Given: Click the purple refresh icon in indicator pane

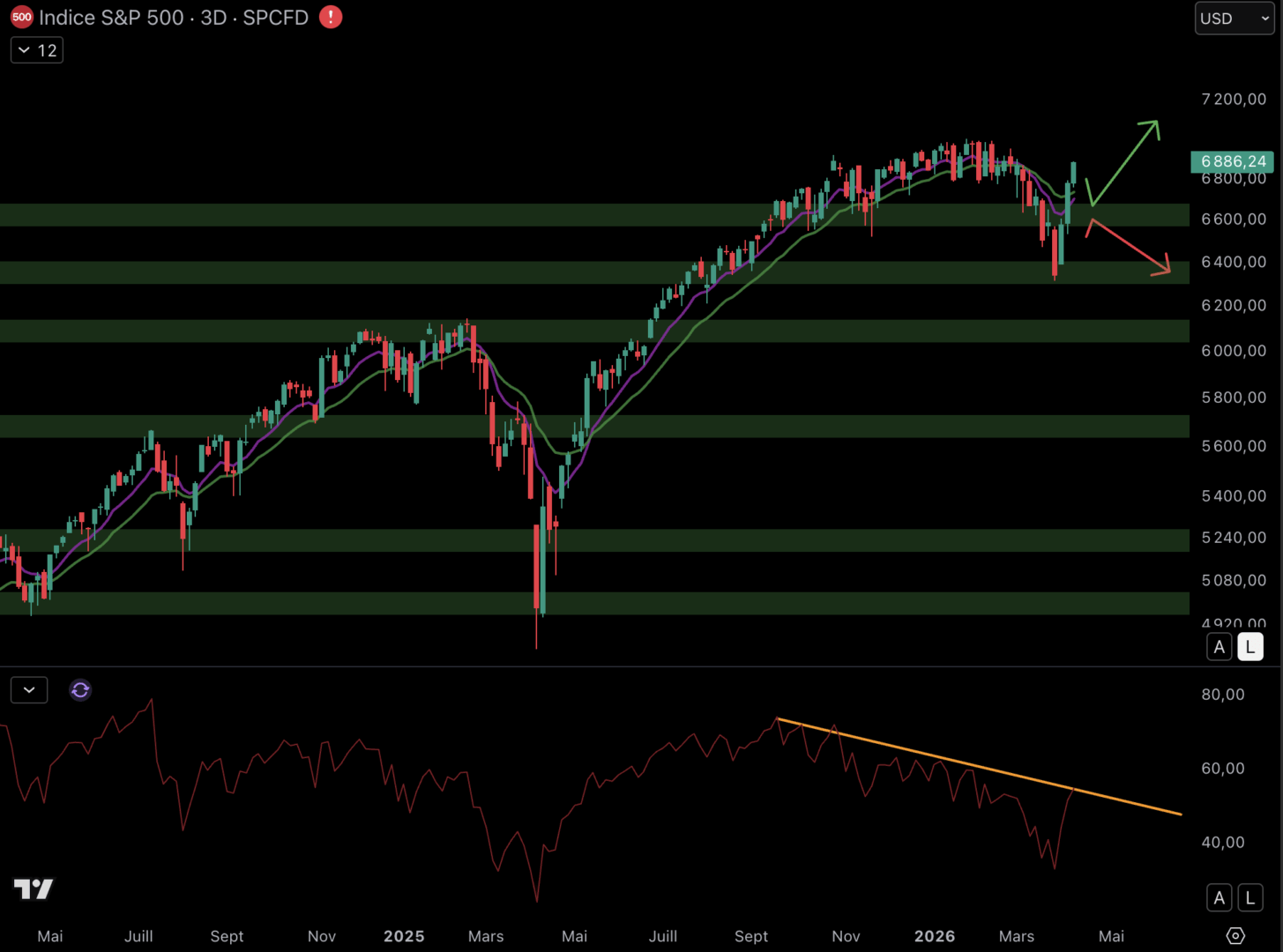Looking at the screenshot, I should (x=80, y=690).
